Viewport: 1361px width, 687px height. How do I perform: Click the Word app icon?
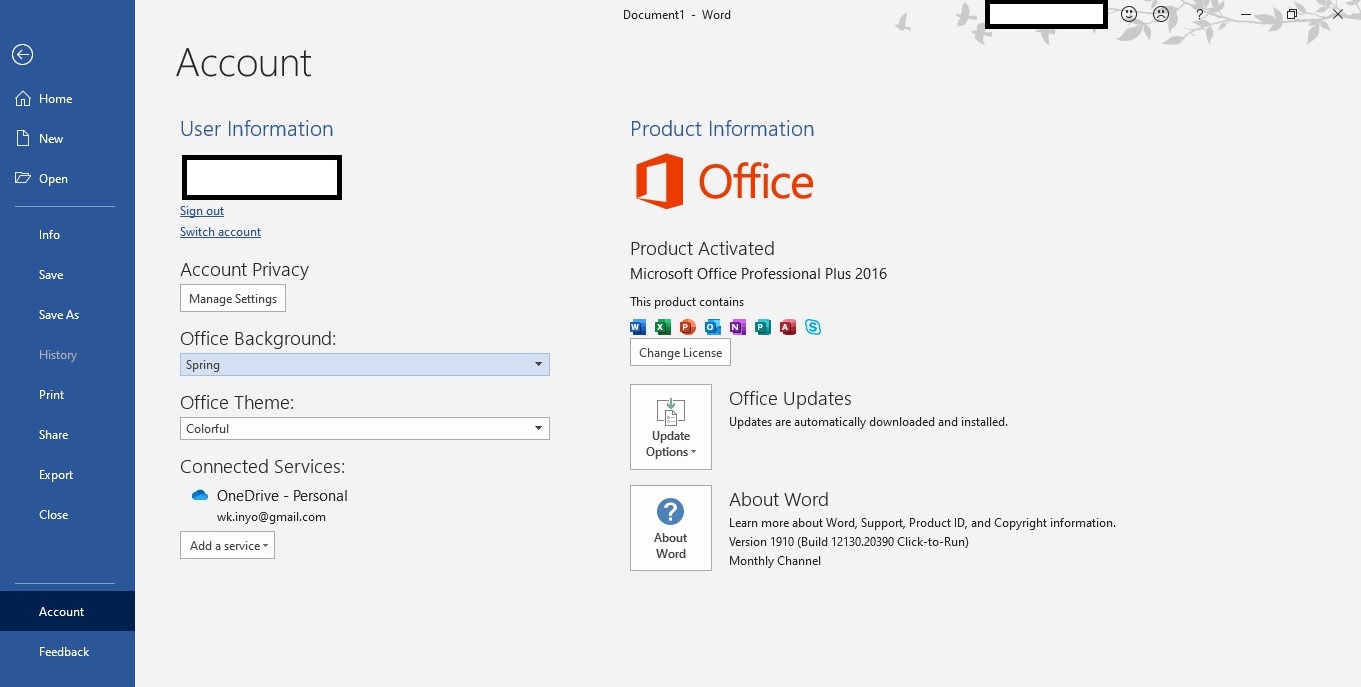(638, 327)
